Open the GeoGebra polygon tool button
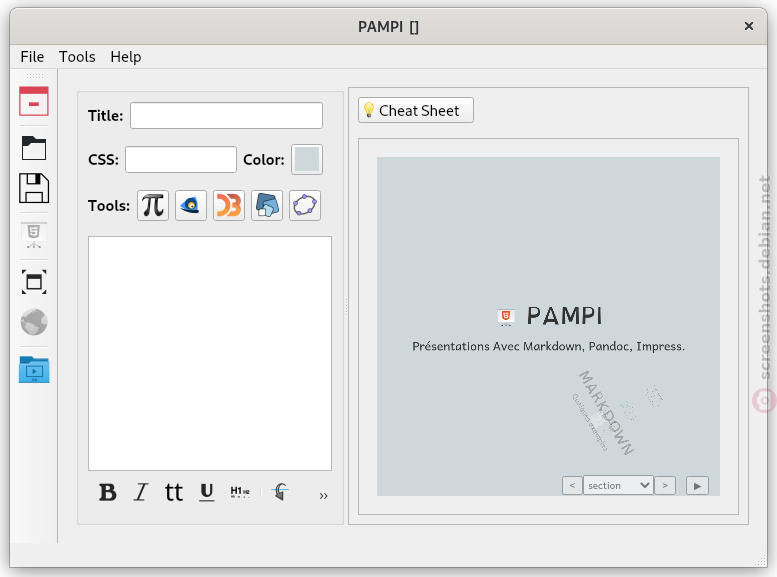 [305, 205]
